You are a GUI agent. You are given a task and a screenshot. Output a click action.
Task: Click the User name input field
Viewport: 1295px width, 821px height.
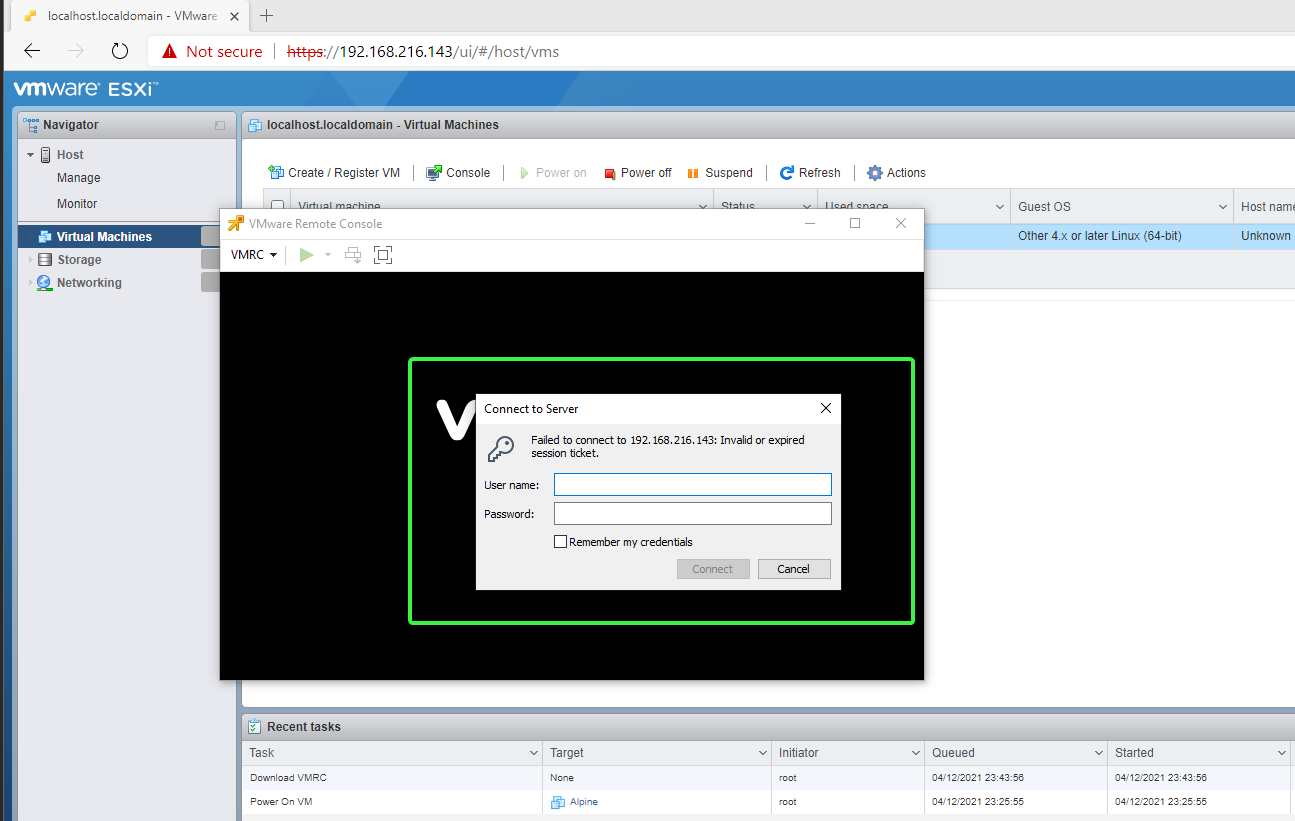[x=693, y=485]
